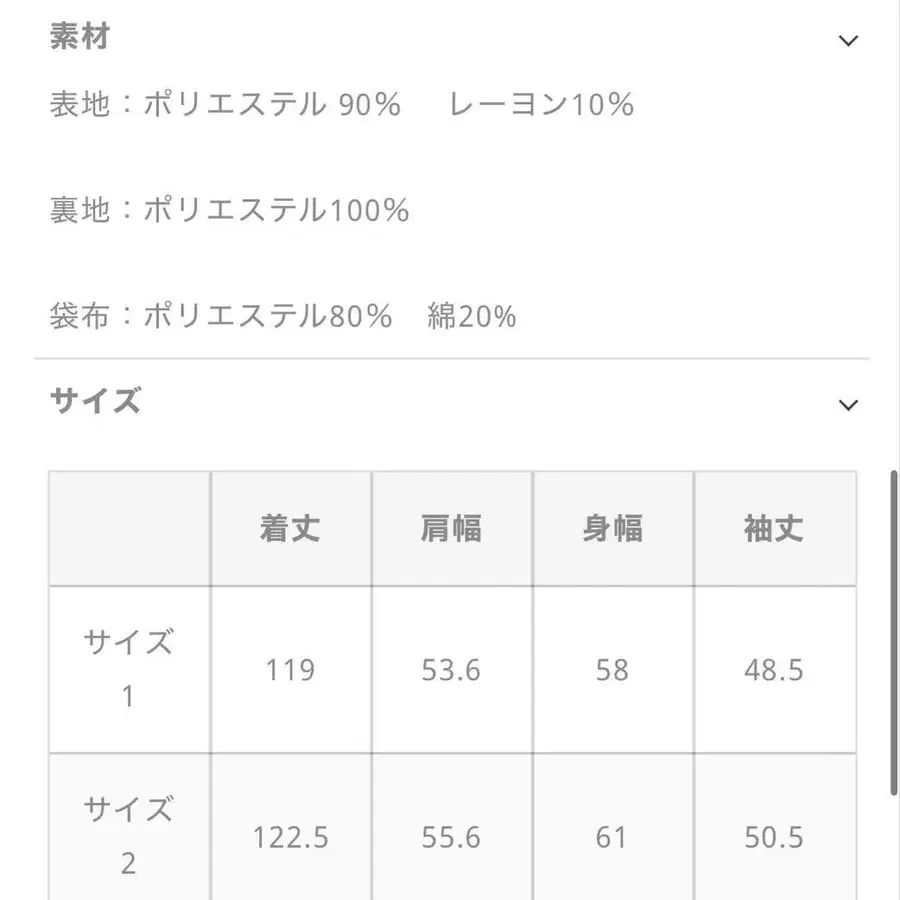Select the サイズ2 row label

click(x=128, y=834)
